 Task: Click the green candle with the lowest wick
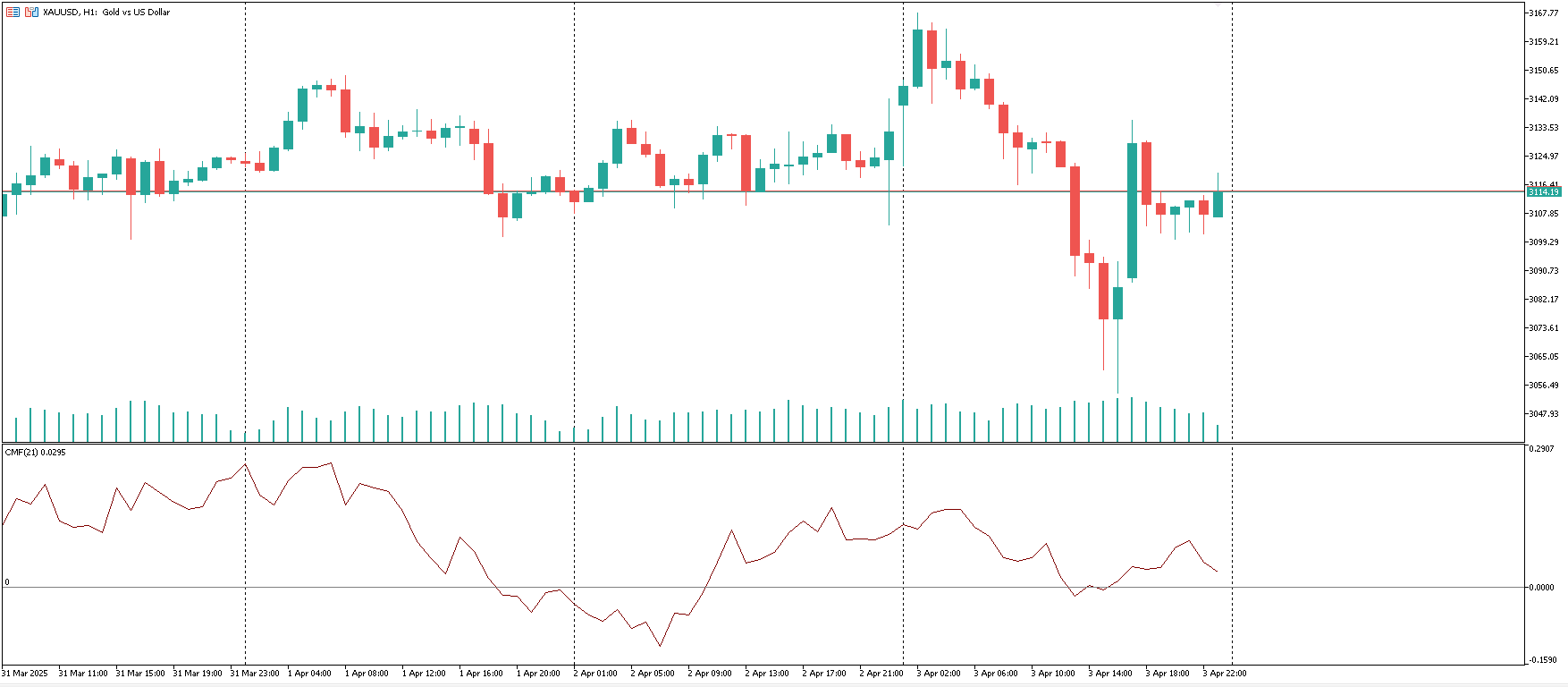point(1117,302)
